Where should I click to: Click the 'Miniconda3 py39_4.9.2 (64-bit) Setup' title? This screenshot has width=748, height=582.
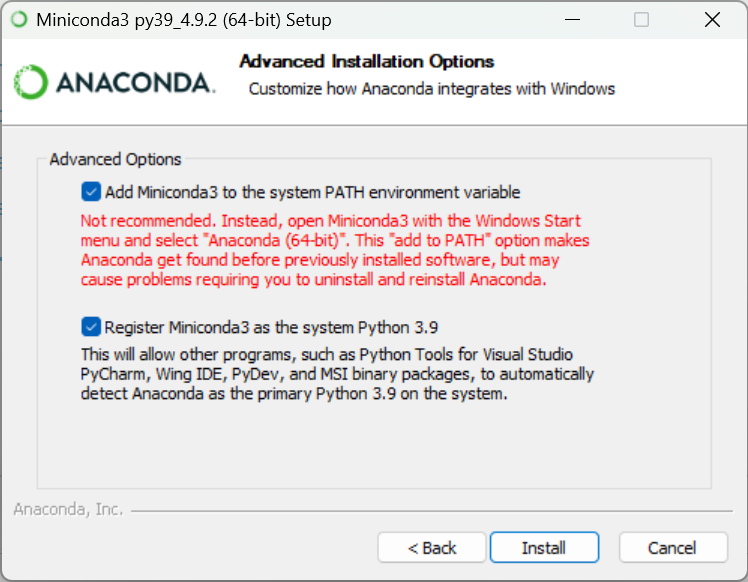(x=184, y=20)
